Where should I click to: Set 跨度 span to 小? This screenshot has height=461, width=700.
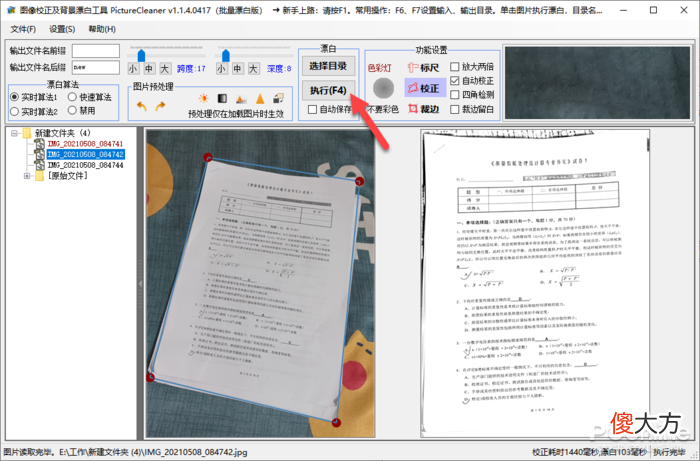(133, 69)
